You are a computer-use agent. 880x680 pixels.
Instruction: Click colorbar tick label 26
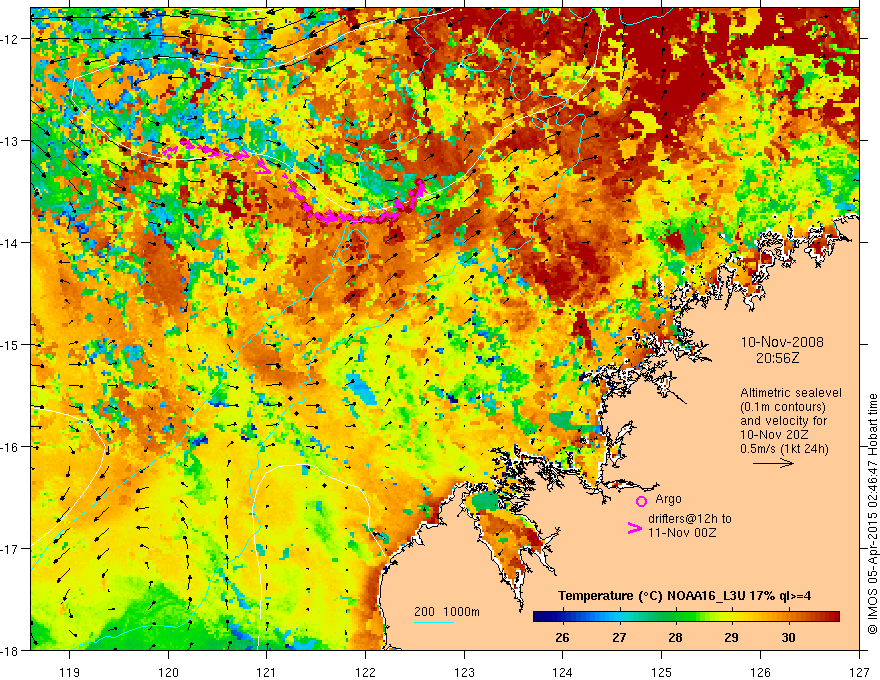(562, 638)
